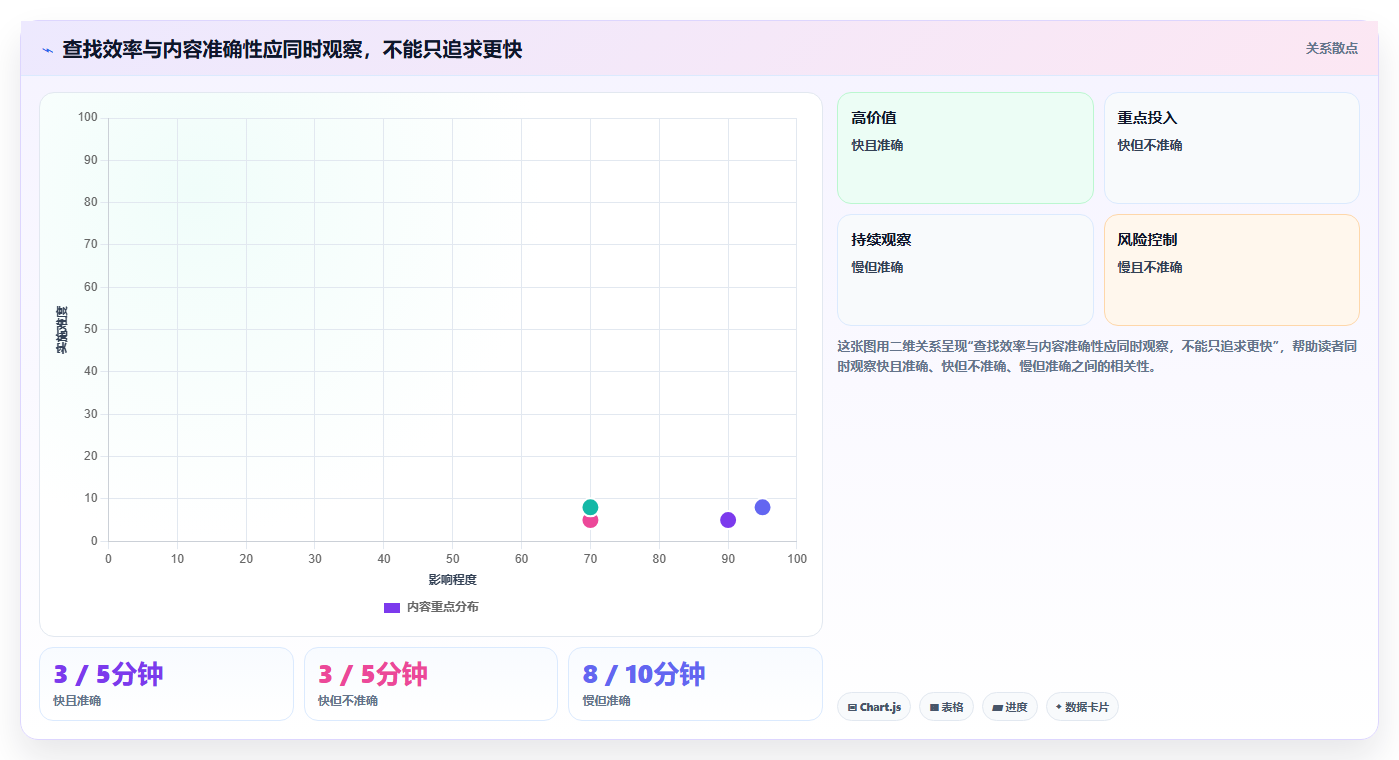Click the x-axis tick label 50
1399x760 pixels.
click(452, 558)
